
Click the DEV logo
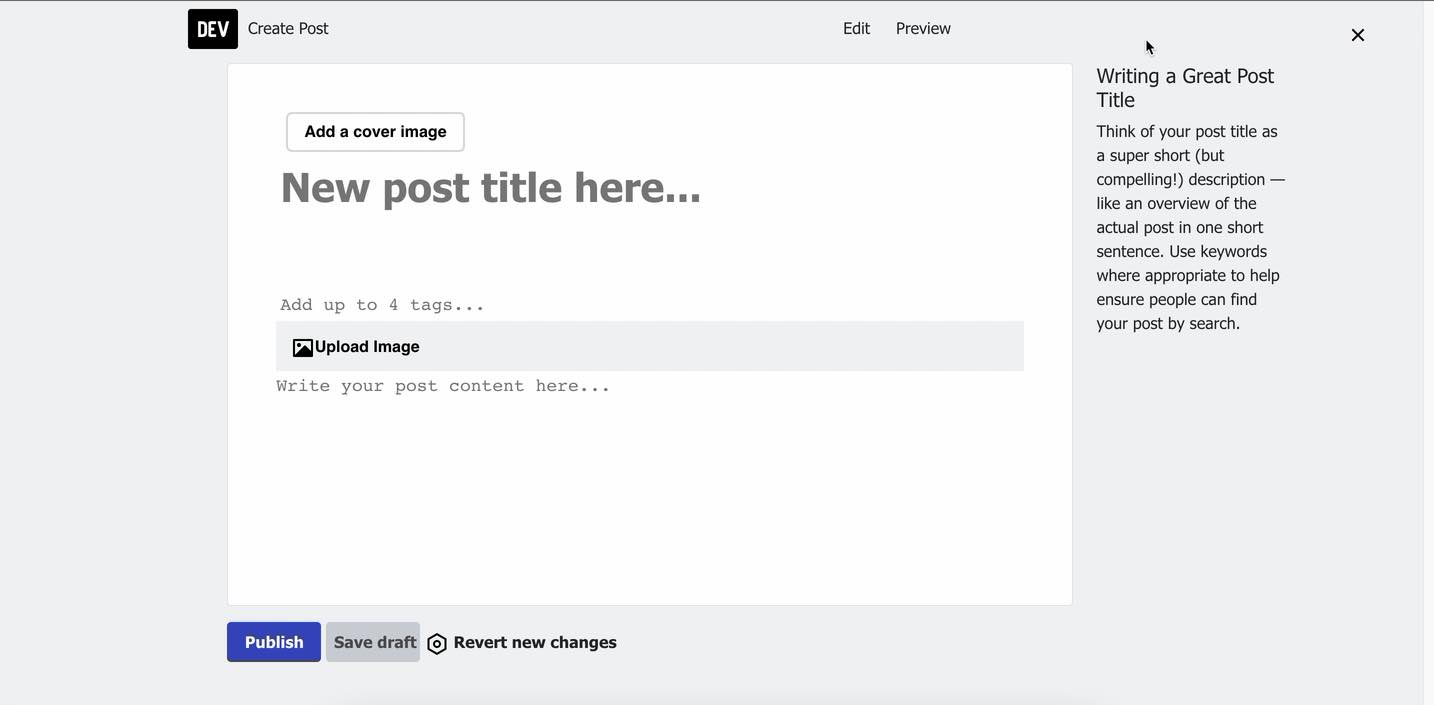213,29
